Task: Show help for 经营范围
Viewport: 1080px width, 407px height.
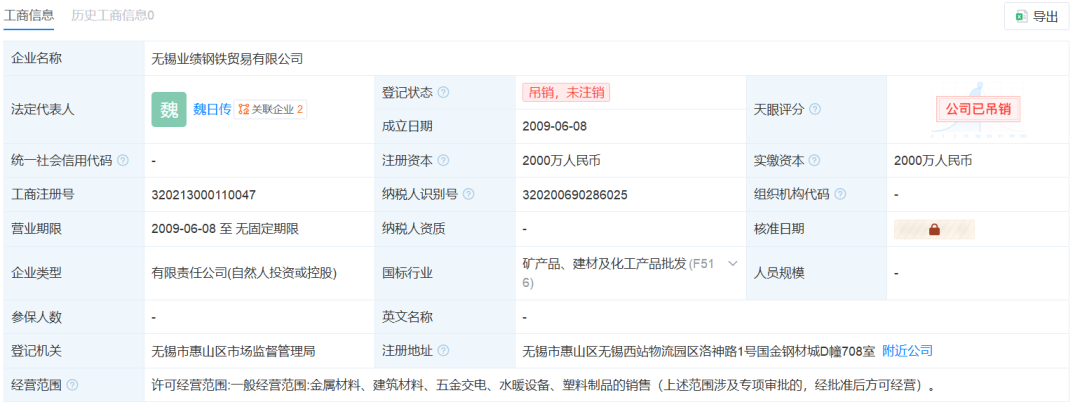Action: point(72,385)
